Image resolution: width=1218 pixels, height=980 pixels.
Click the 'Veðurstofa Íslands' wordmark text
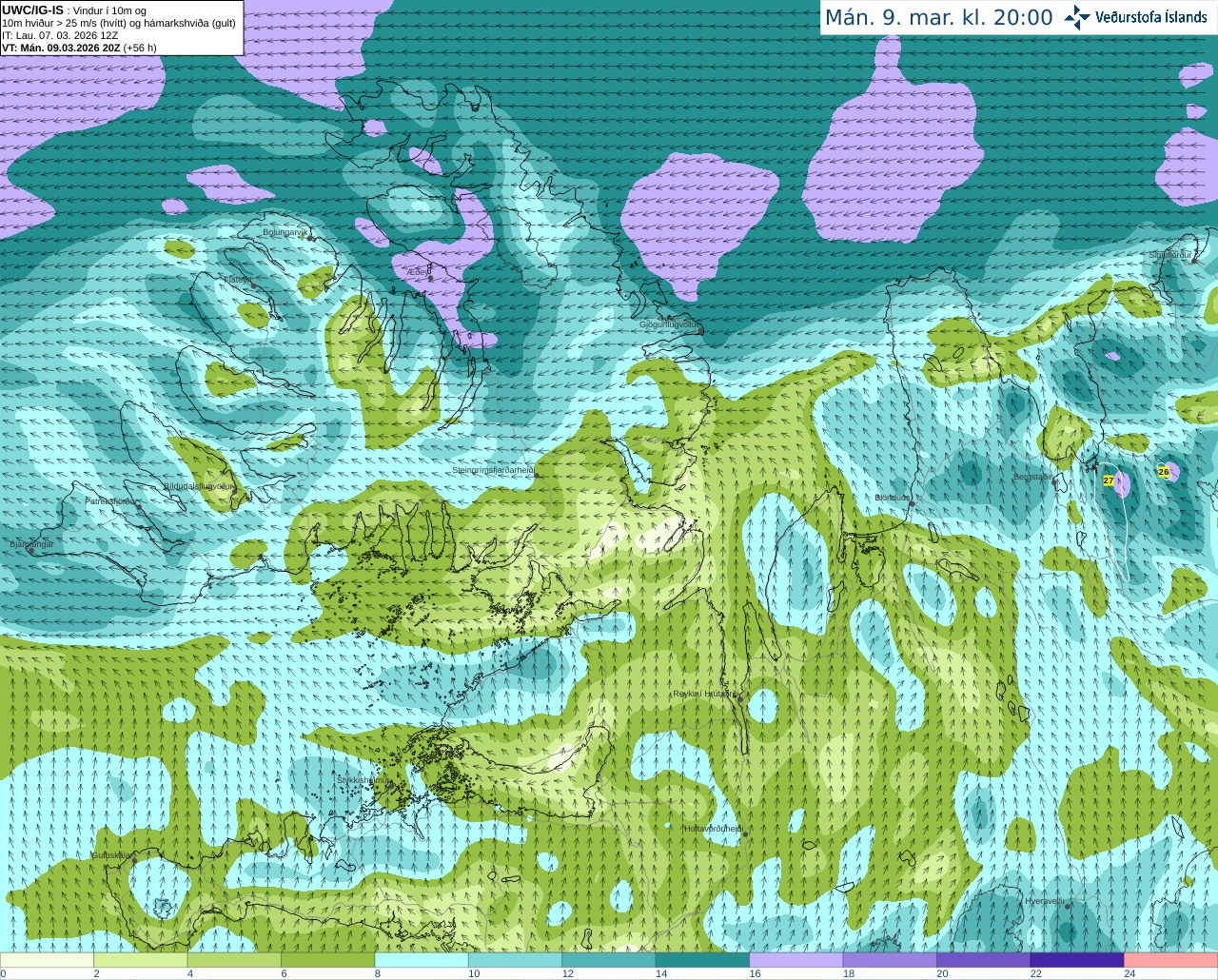pos(1151,17)
